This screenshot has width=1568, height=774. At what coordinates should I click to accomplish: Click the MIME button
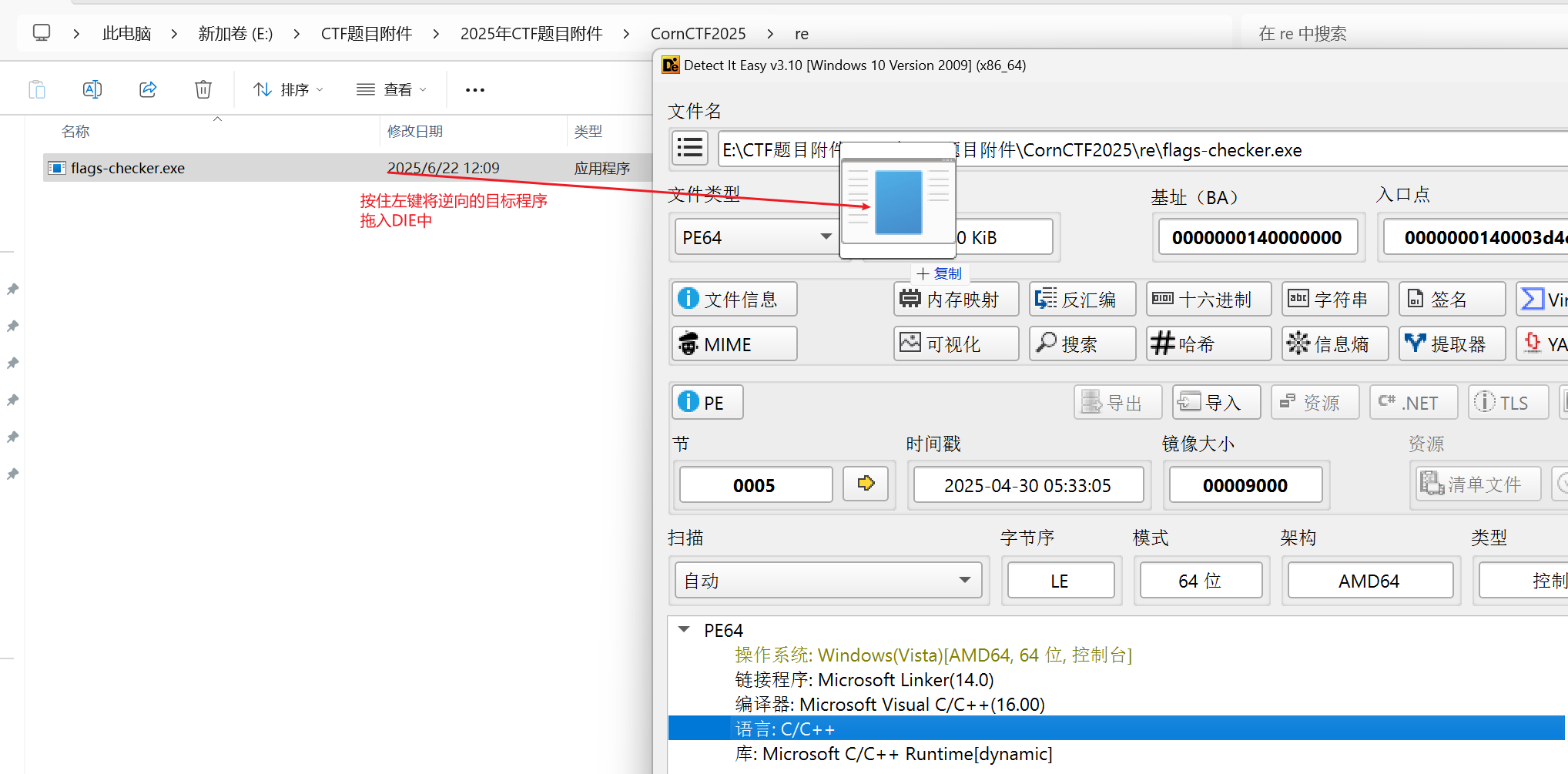click(x=734, y=344)
